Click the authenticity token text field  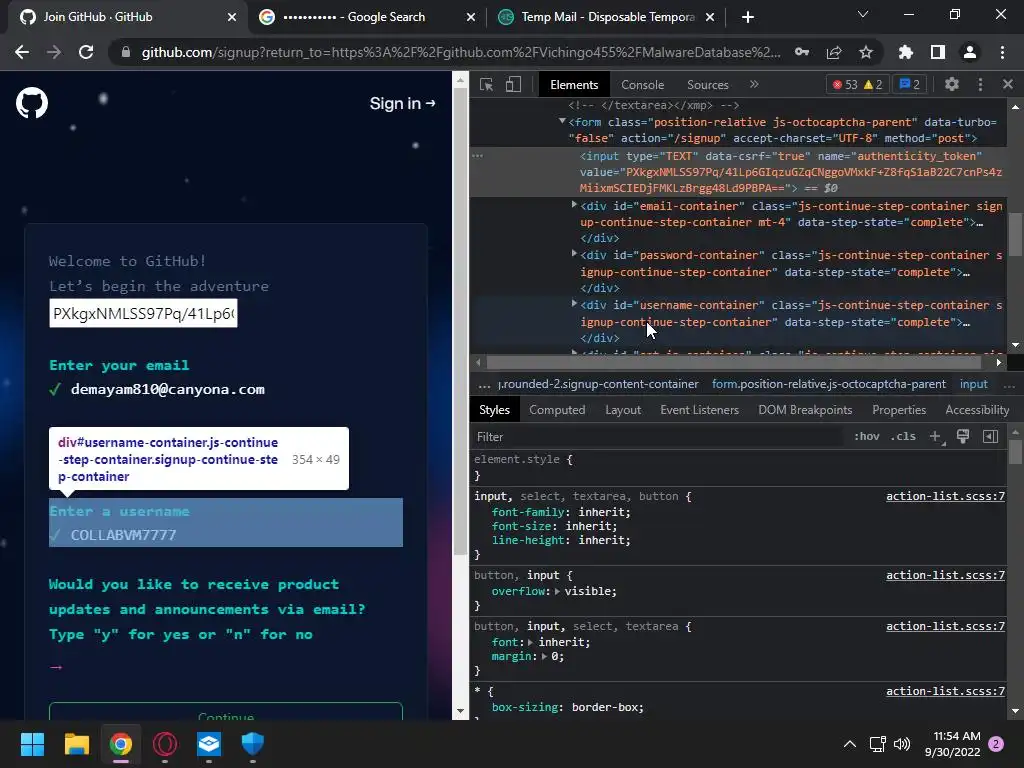coord(143,313)
